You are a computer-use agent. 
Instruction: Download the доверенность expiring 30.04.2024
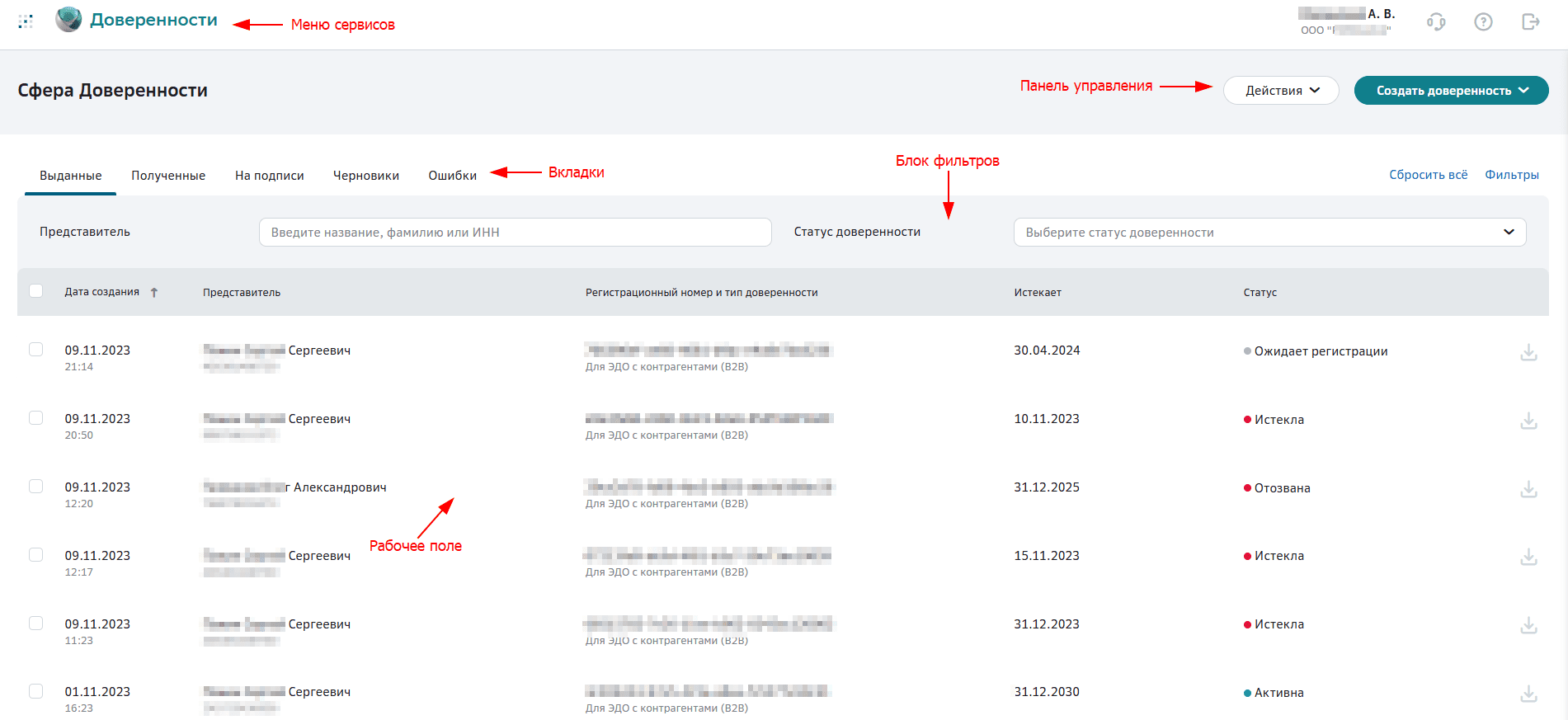tap(1528, 352)
